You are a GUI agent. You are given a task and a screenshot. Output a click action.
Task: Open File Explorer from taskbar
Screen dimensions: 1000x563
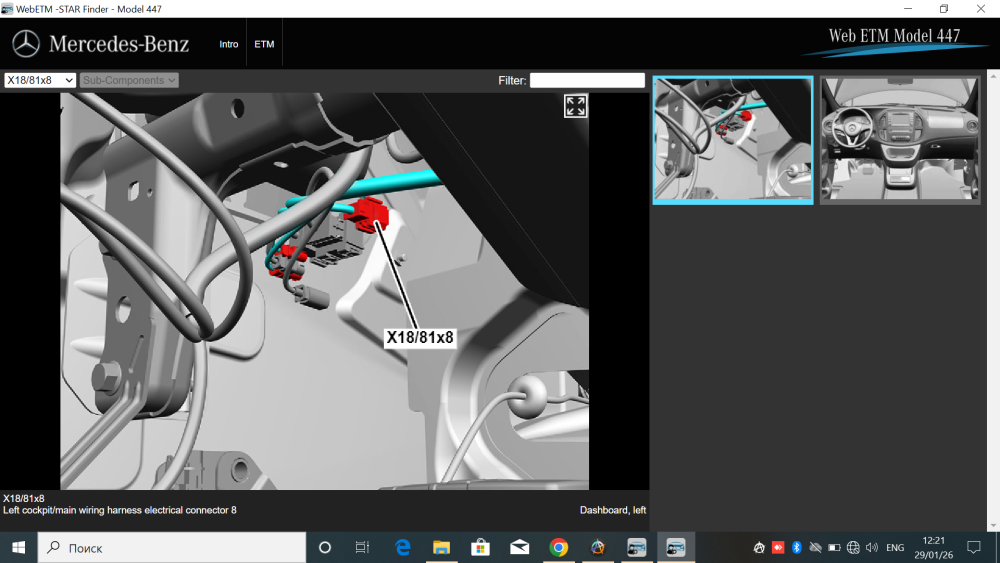click(441, 548)
